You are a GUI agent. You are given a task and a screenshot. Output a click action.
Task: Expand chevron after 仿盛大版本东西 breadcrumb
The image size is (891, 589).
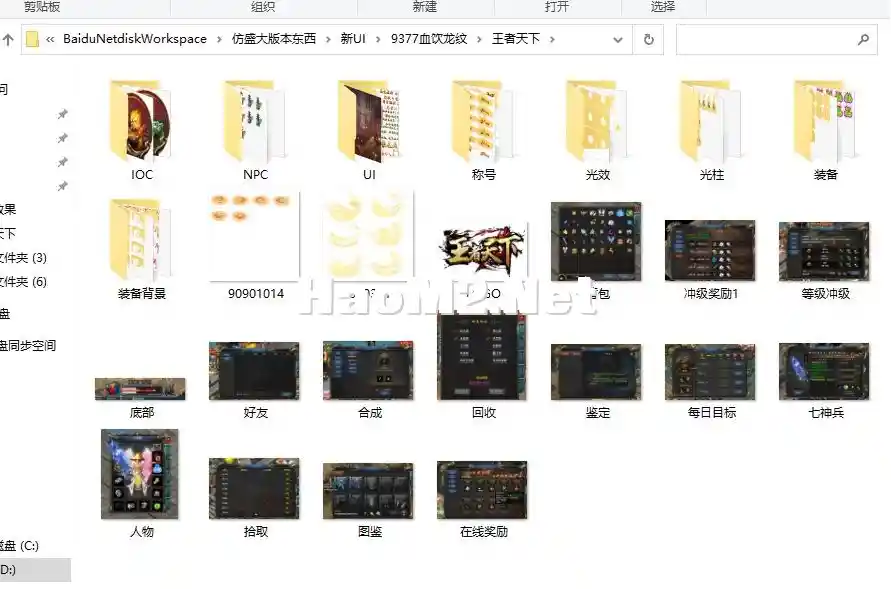(x=328, y=39)
